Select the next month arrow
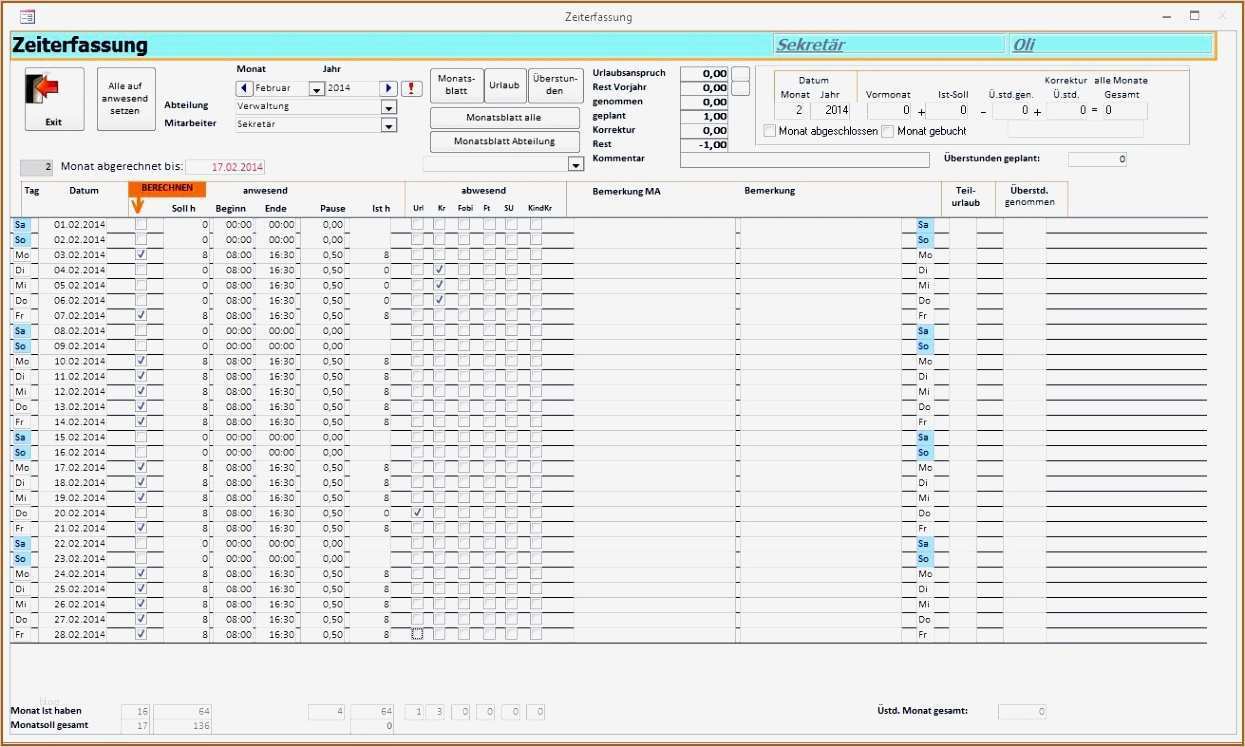Screen dimensions: 1245x747 (388, 88)
